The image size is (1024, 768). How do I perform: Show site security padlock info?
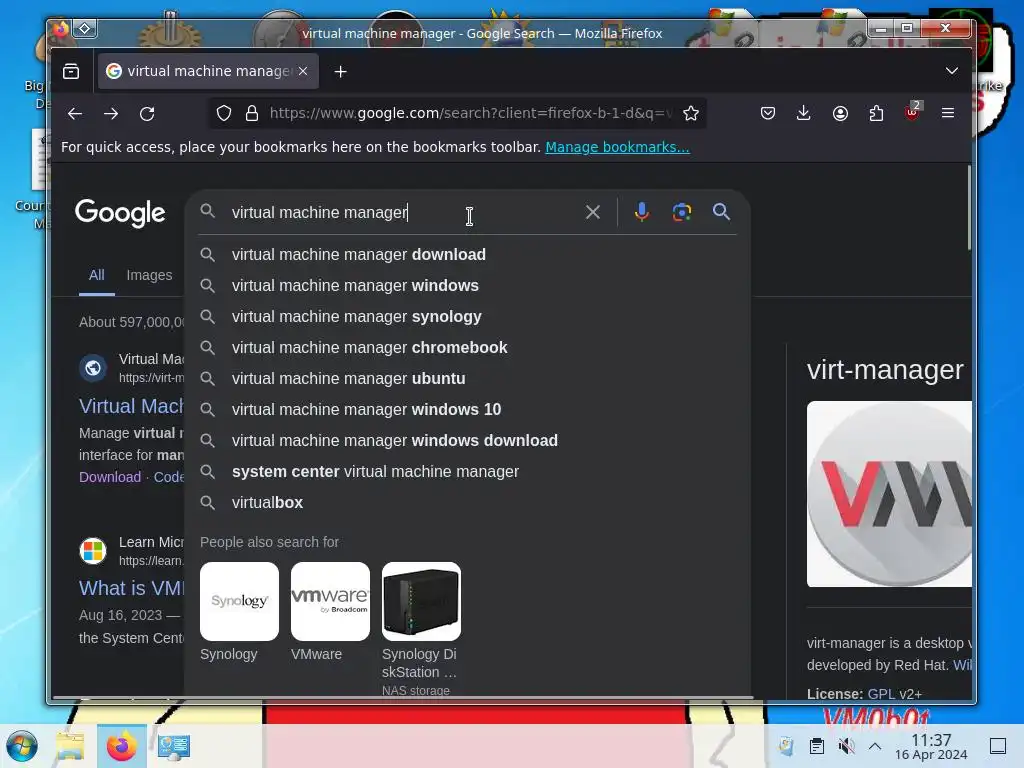pyautogui.click(x=252, y=114)
